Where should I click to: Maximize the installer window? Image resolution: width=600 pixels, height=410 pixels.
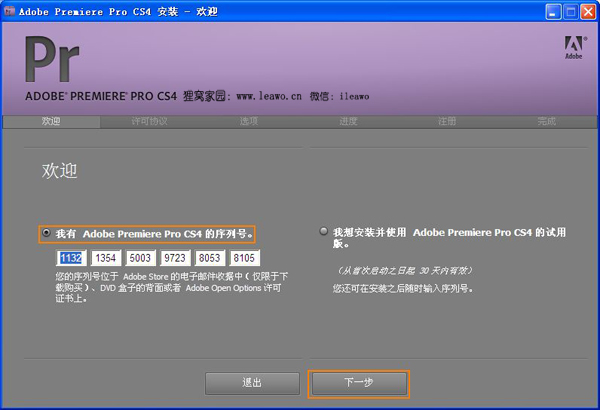point(571,12)
